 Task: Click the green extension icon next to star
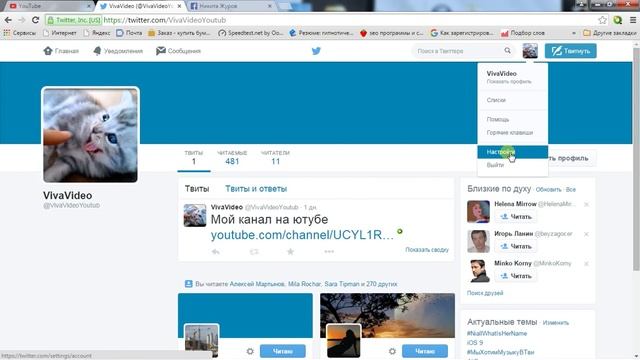coord(618,20)
